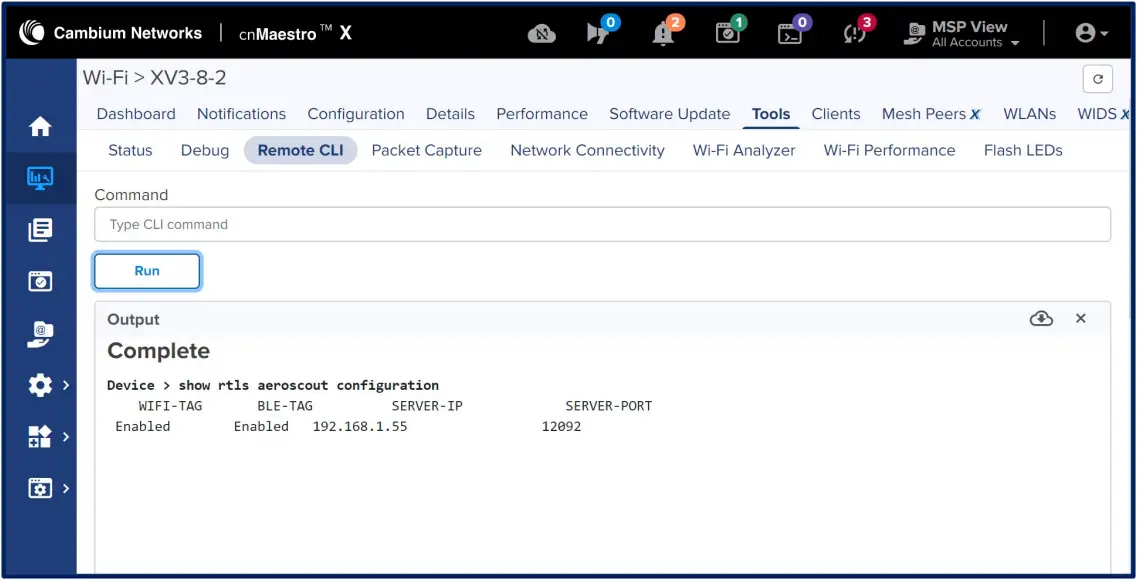This screenshot has height=581, width=1139.
Task: Select the Debug sub-tab
Action: click(205, 150)
